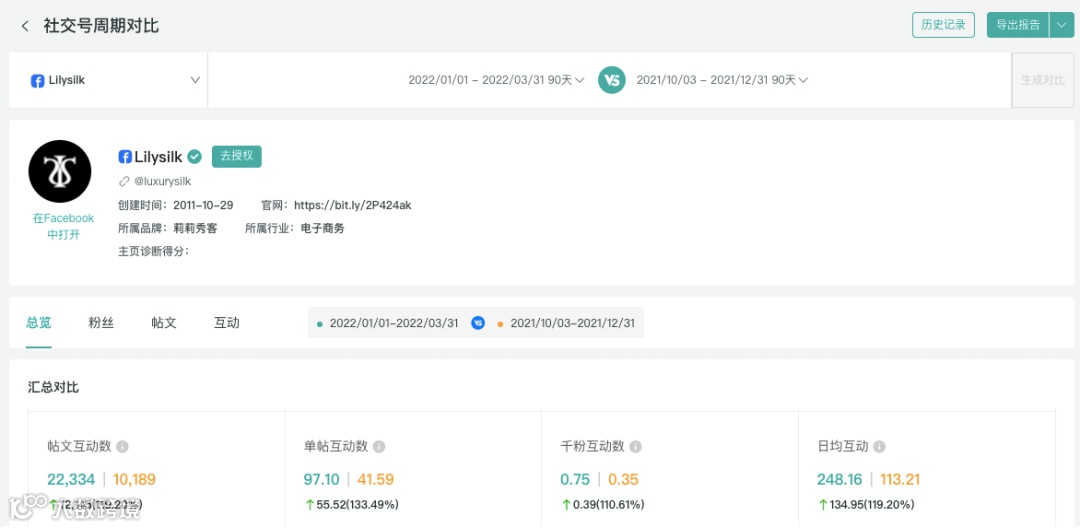Click the @luxurysilk handle text
Image resolution: width=1080 pixels, height=528 pixels.
click(x=163, y=182)
